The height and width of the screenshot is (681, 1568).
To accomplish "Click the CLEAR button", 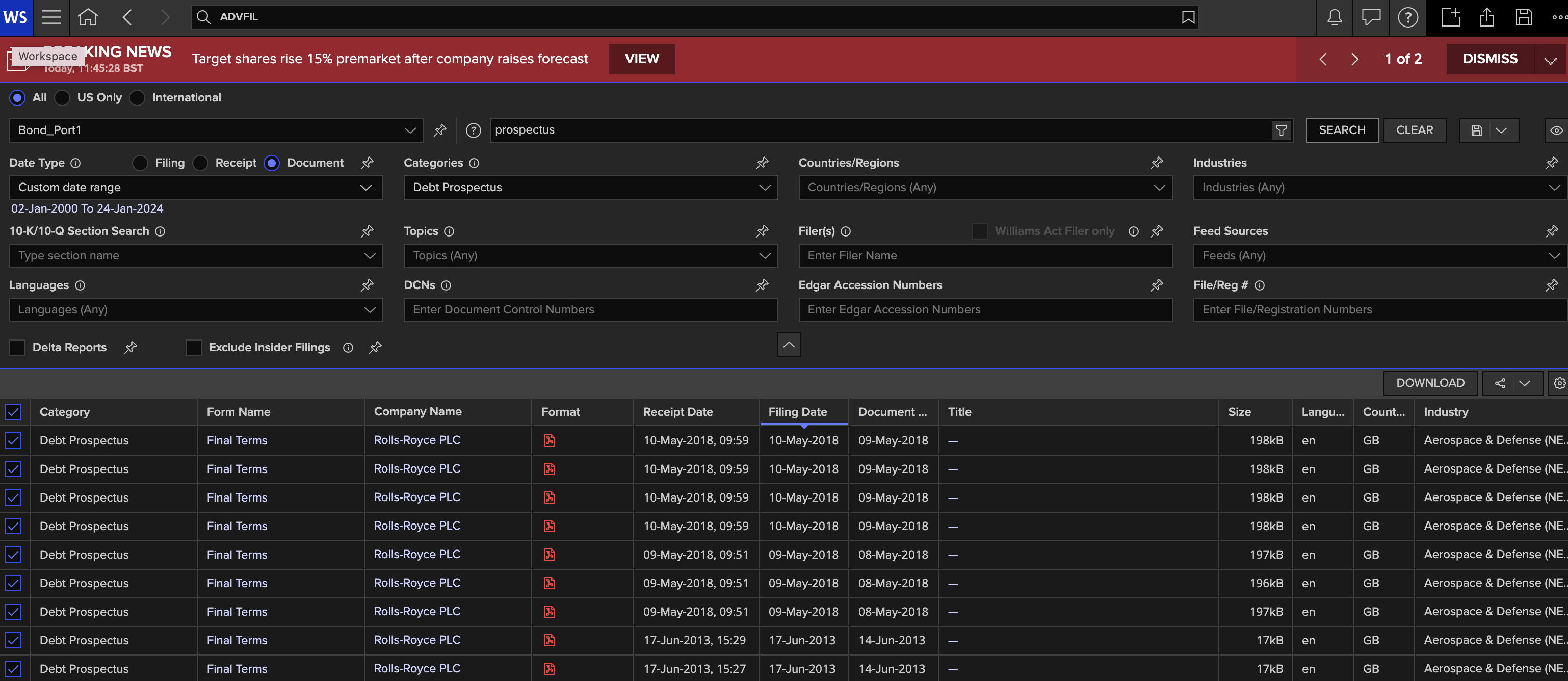I will [x=1414, y=130].
